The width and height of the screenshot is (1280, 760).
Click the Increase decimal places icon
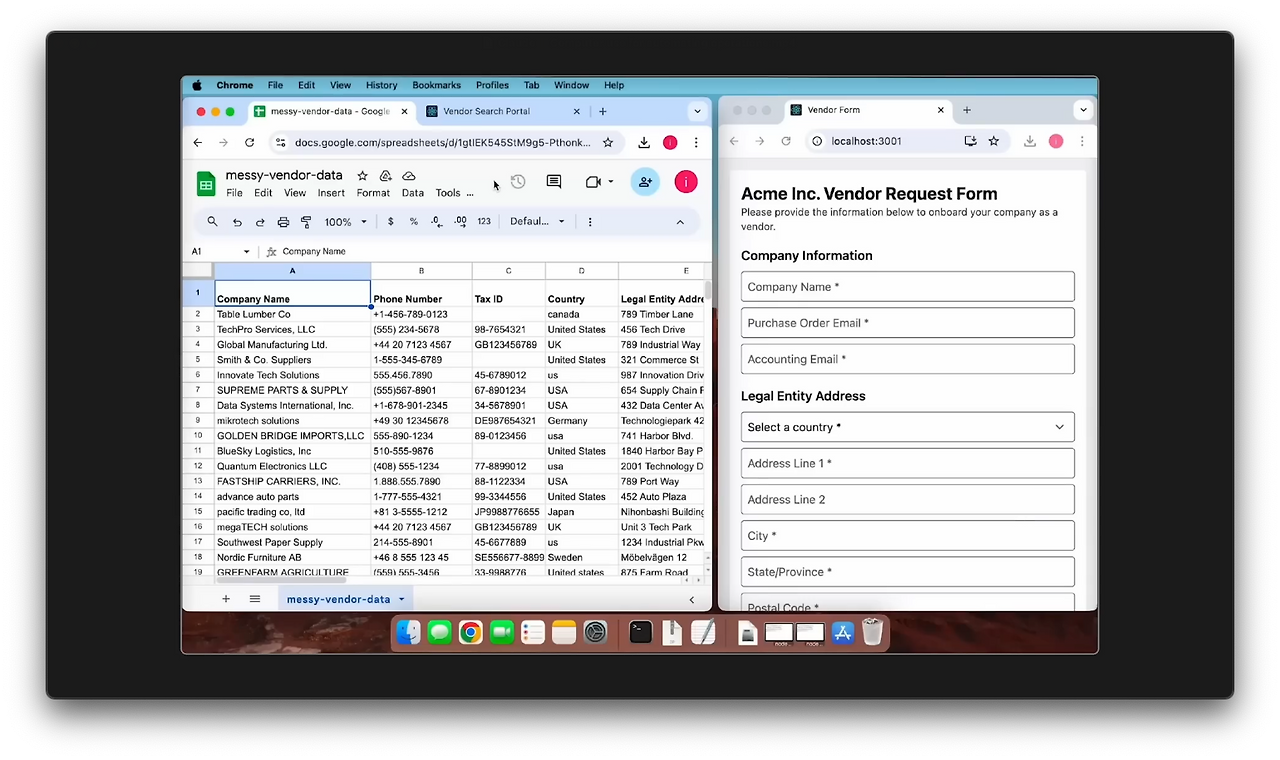click(x=460, y=222)
